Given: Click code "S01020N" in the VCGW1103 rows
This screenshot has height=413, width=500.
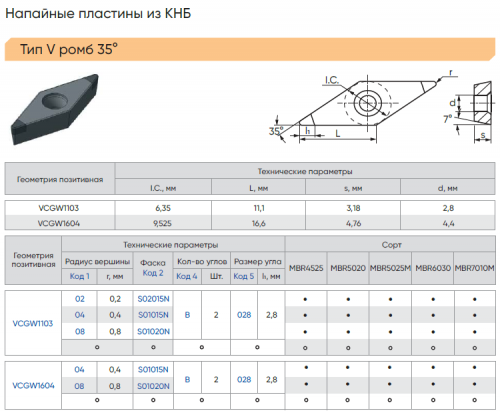Looking at the screenshot, I should point(153,332).
